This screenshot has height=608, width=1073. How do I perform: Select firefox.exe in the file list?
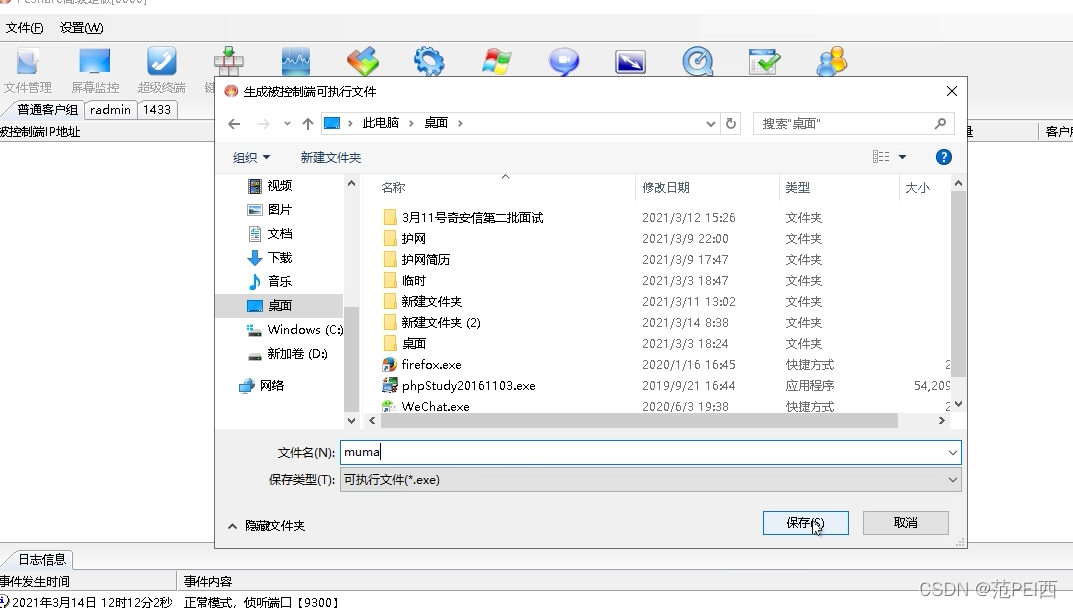tap(430, 364)
